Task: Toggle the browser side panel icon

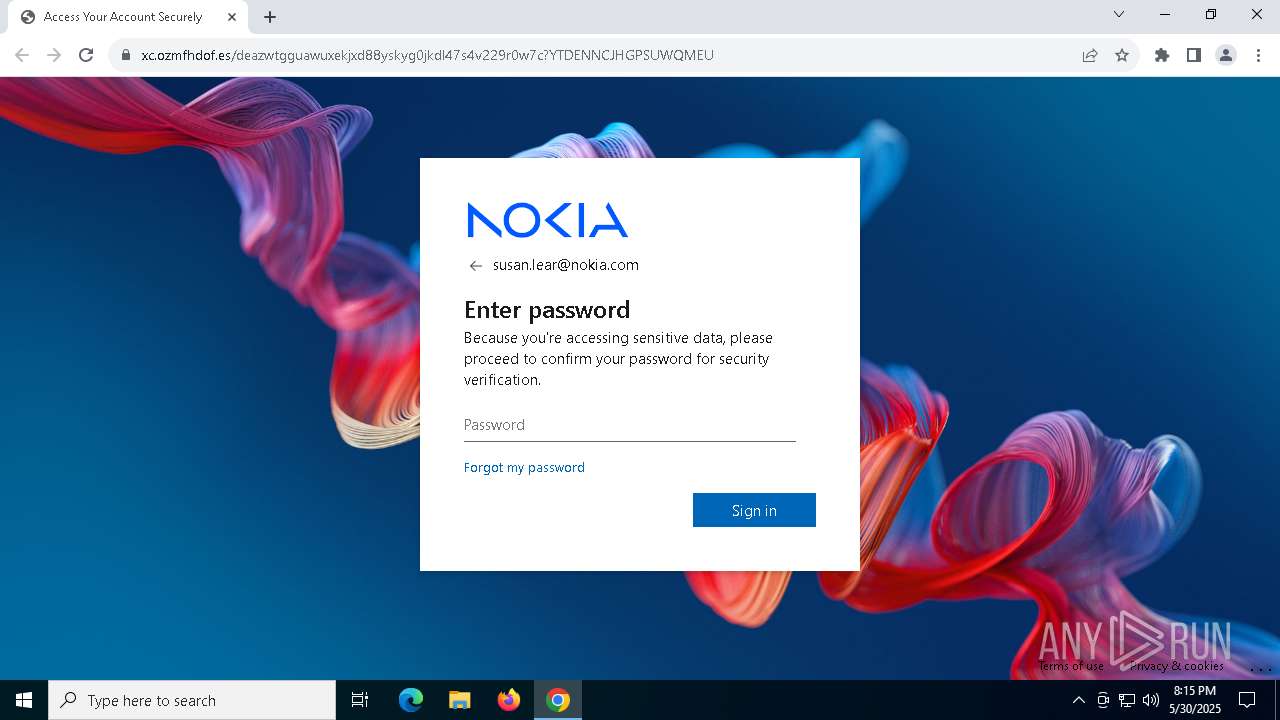Action: click(1194, 55)
